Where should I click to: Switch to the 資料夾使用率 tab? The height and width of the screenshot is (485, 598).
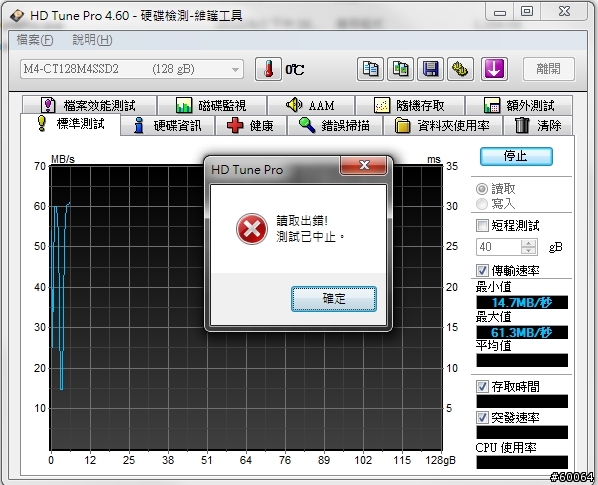point(442,125)
